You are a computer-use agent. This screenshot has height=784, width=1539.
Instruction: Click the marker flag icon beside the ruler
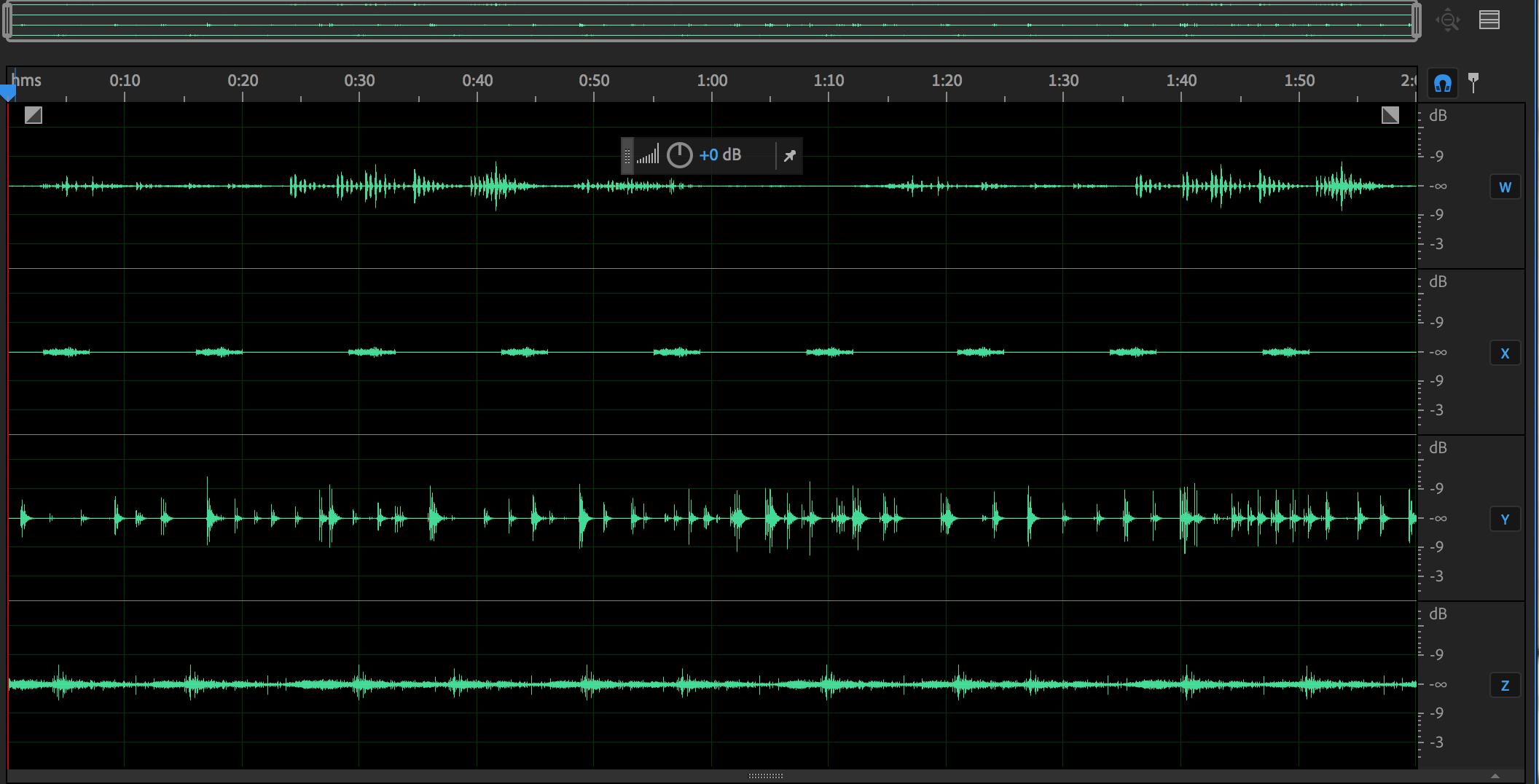click(1473, 82)
